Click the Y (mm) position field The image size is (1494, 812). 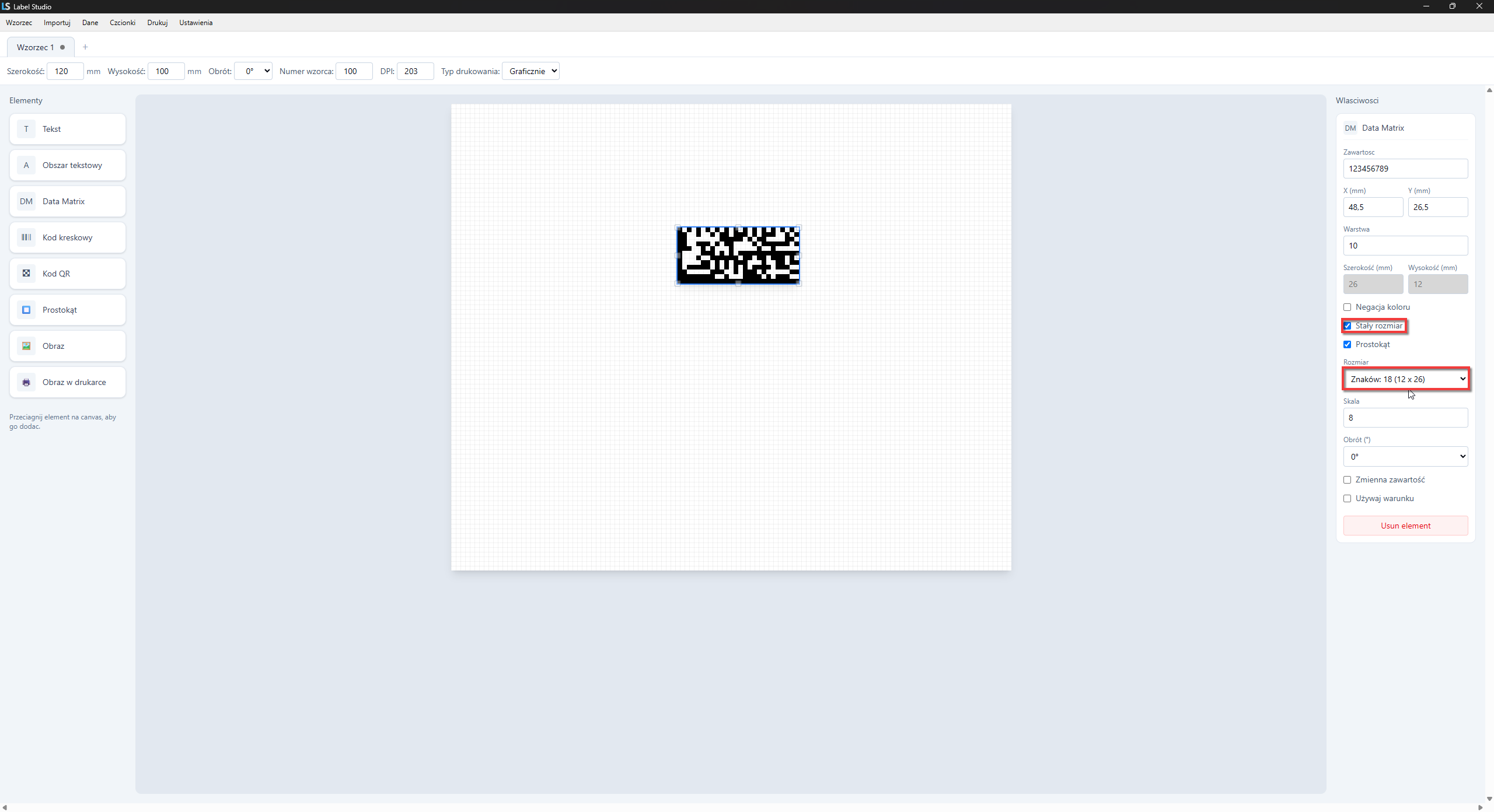point(1437,207)
